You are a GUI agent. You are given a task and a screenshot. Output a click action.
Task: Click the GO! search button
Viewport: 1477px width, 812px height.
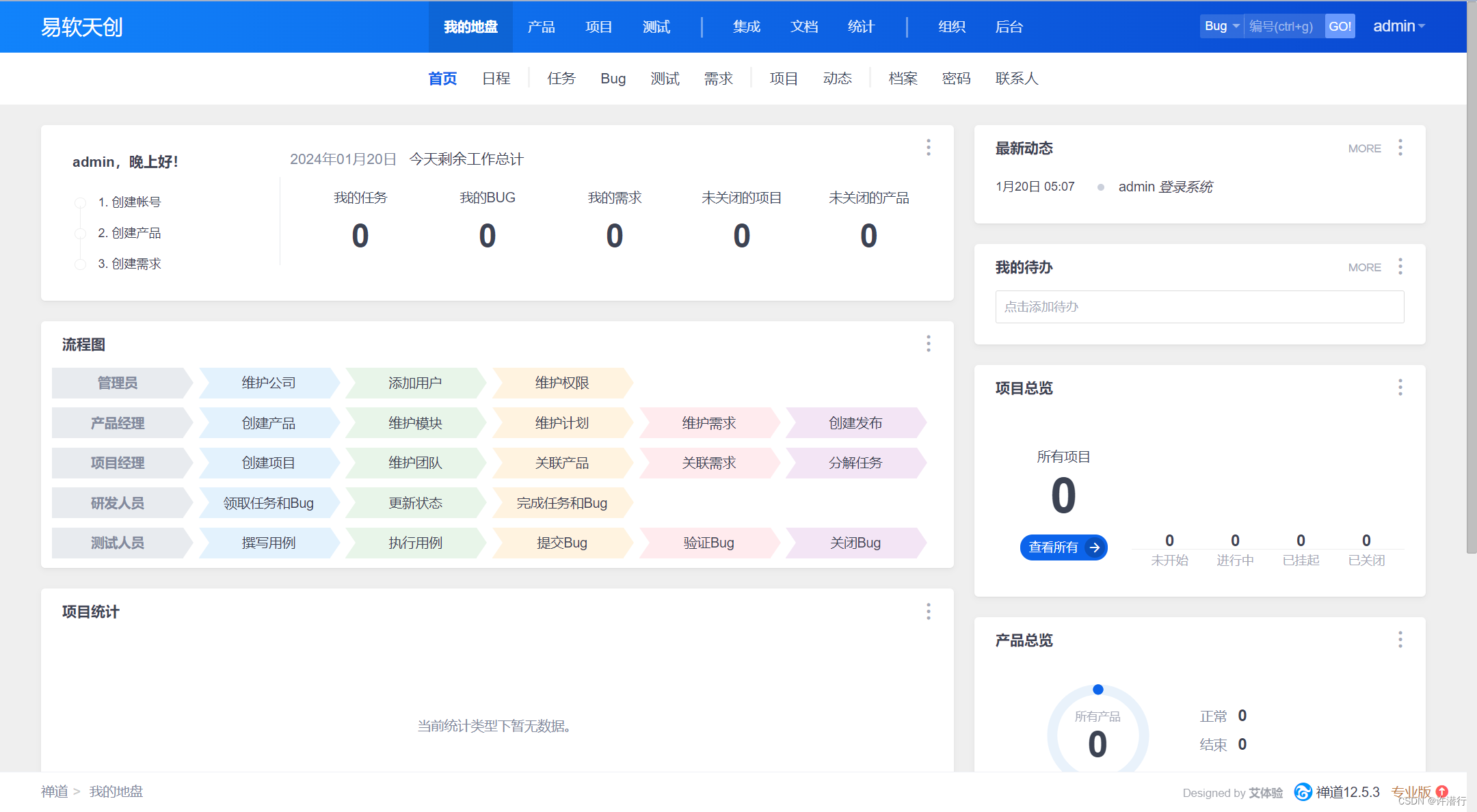(1340, 26)
